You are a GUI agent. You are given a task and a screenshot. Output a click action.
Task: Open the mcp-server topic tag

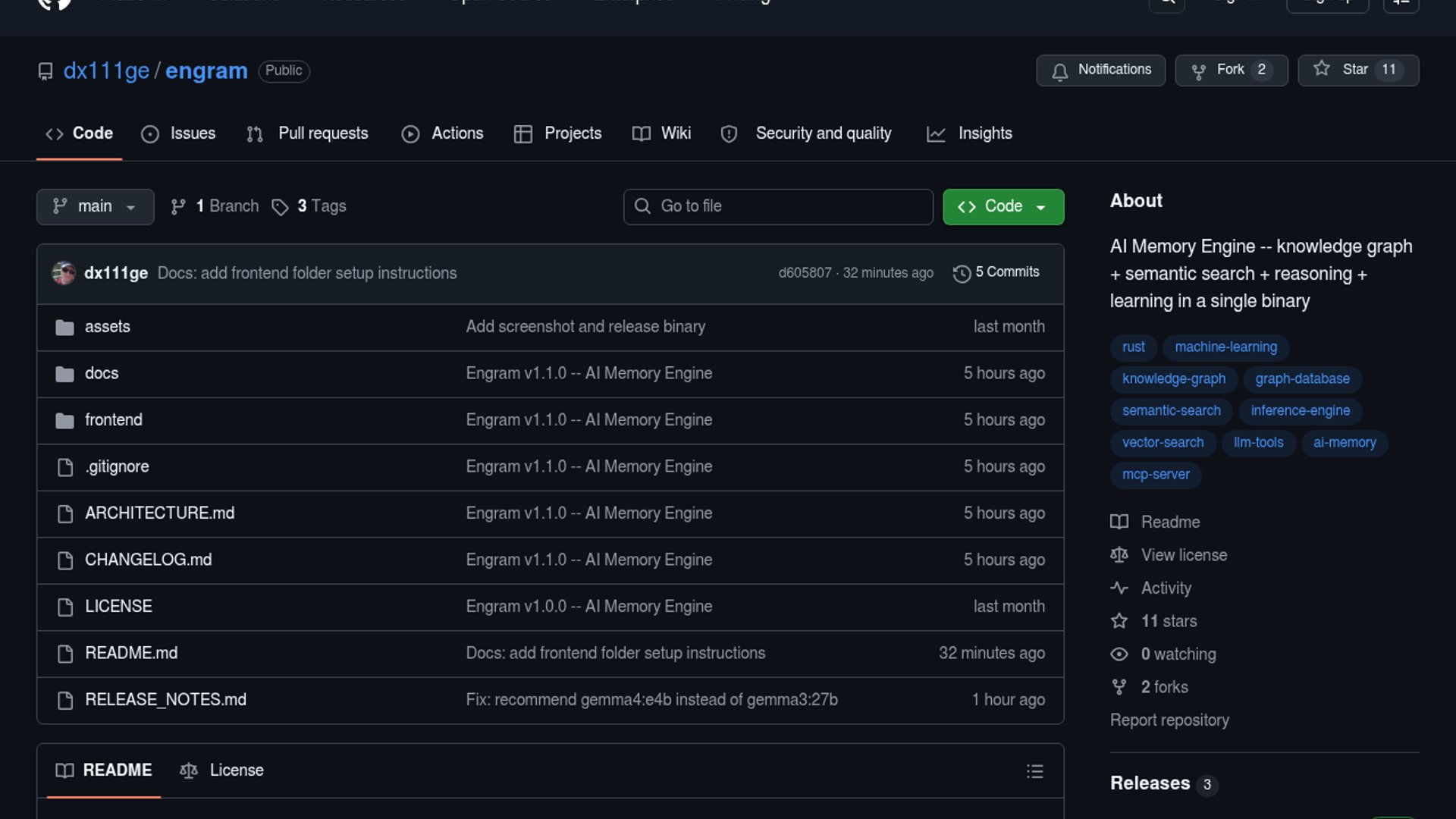(x=1156, y=475)
